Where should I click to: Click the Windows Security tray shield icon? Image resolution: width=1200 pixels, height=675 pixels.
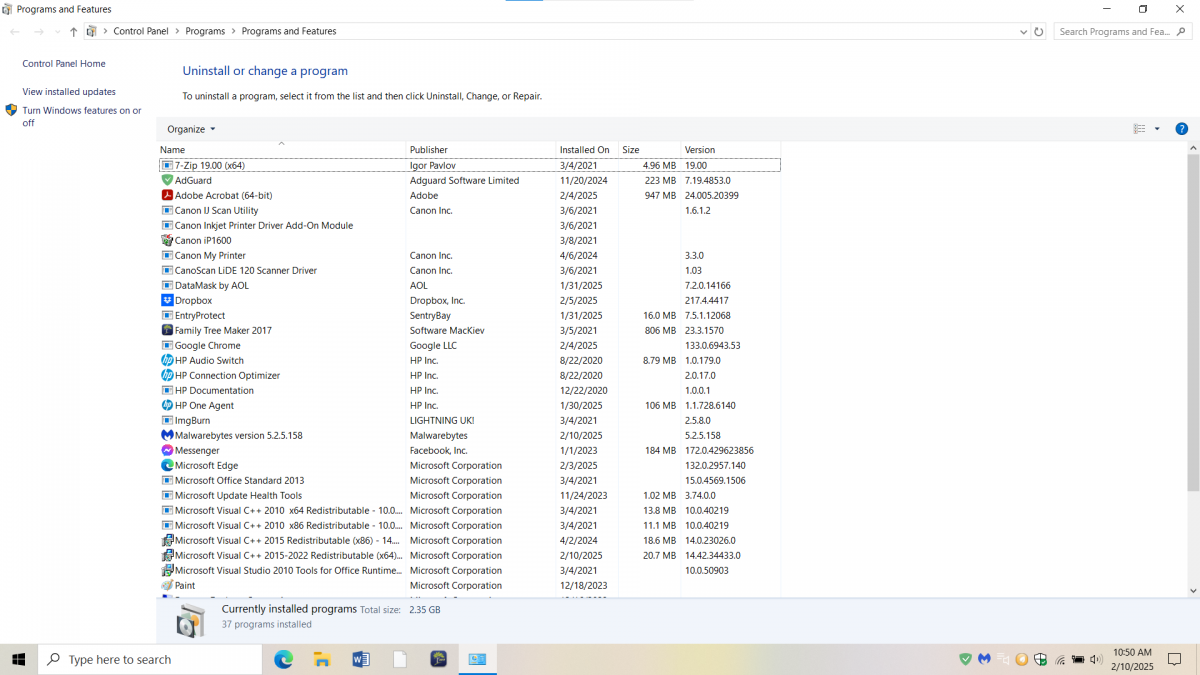pyautogui.click(x=1040, y=659)
